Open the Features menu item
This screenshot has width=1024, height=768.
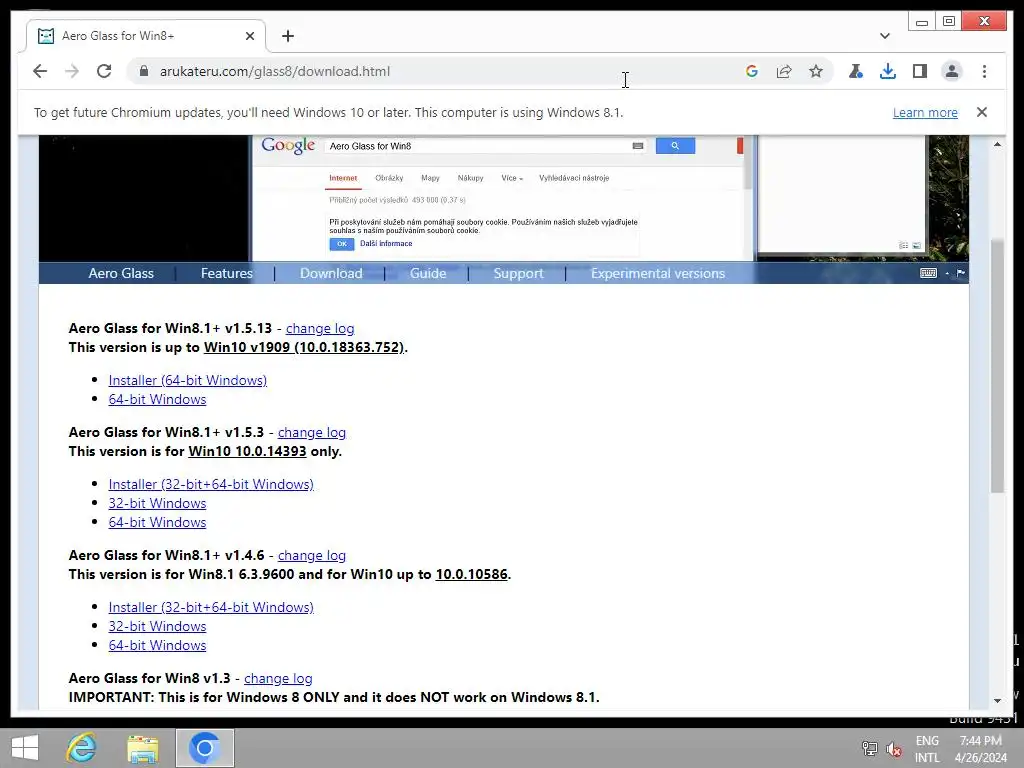[x=227, y=273]
